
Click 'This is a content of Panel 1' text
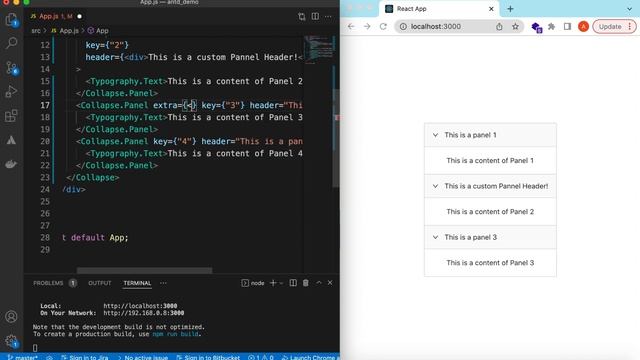point(490,160)
